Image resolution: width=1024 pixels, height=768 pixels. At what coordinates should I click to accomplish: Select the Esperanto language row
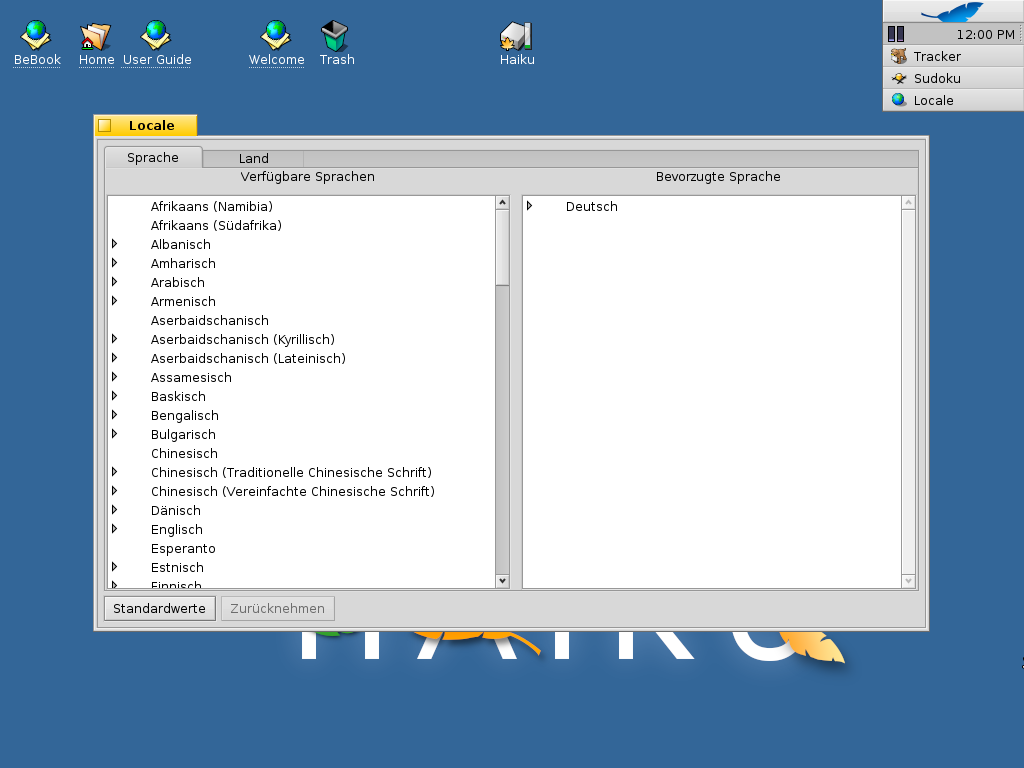pyautogui.click(x=302, y=549)
